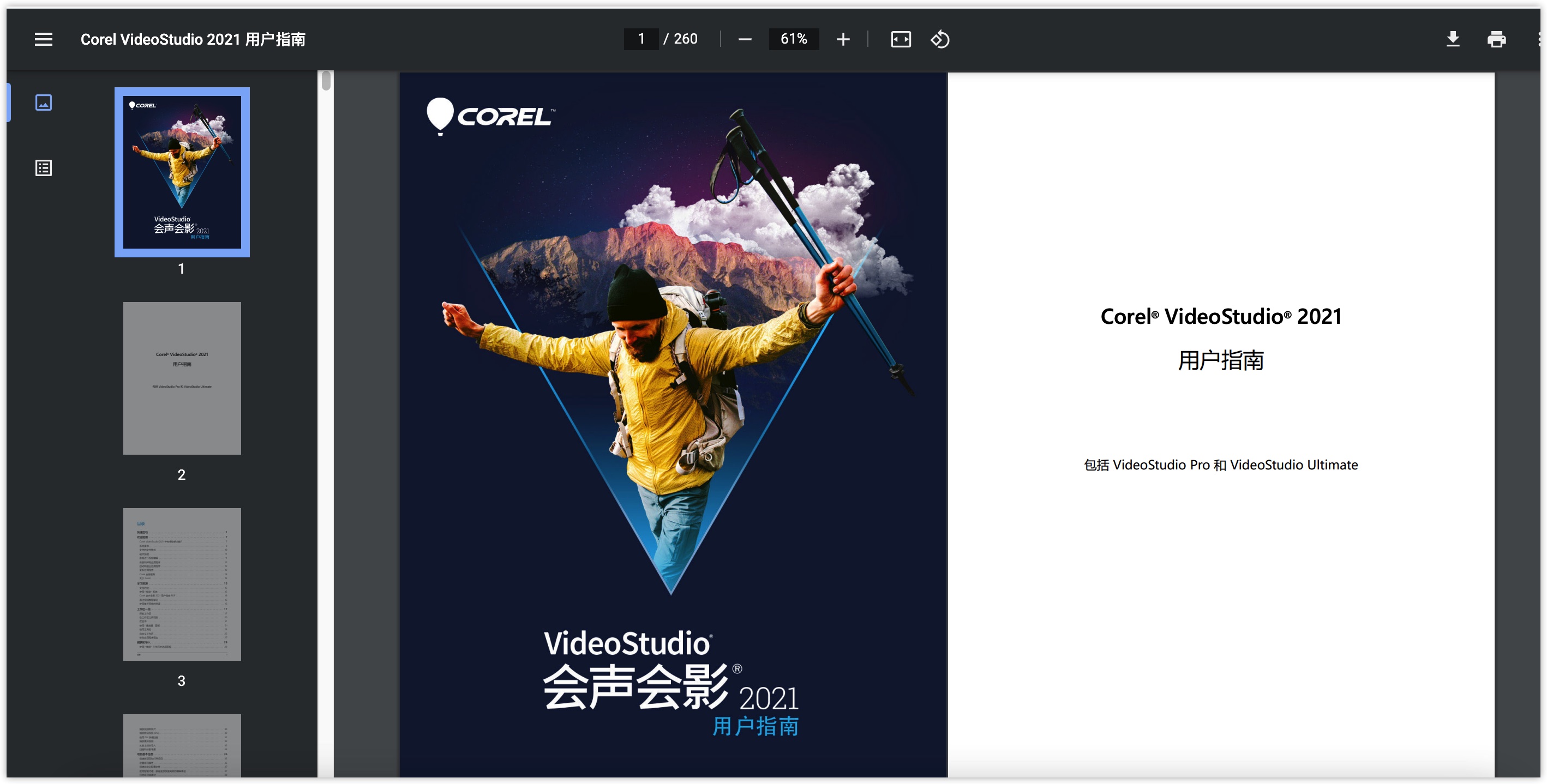Click the fit to page icon
The width and height of the screenshot is (1547, 784).
click(x=901, y=40)
